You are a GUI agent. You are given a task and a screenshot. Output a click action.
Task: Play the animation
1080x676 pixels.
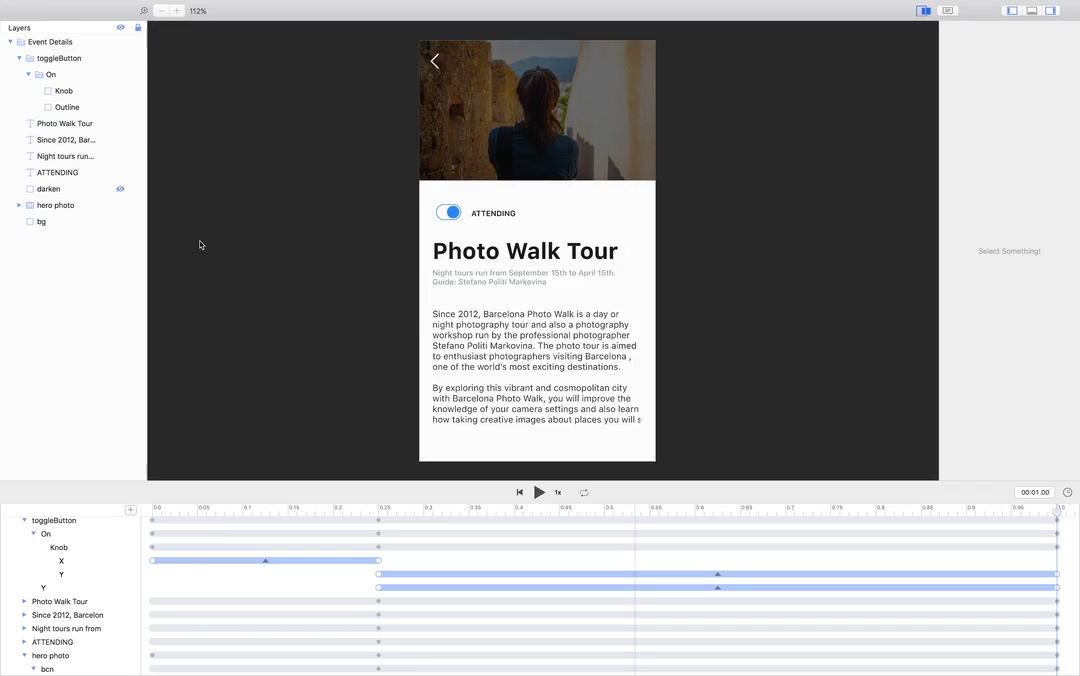point(539,493)
